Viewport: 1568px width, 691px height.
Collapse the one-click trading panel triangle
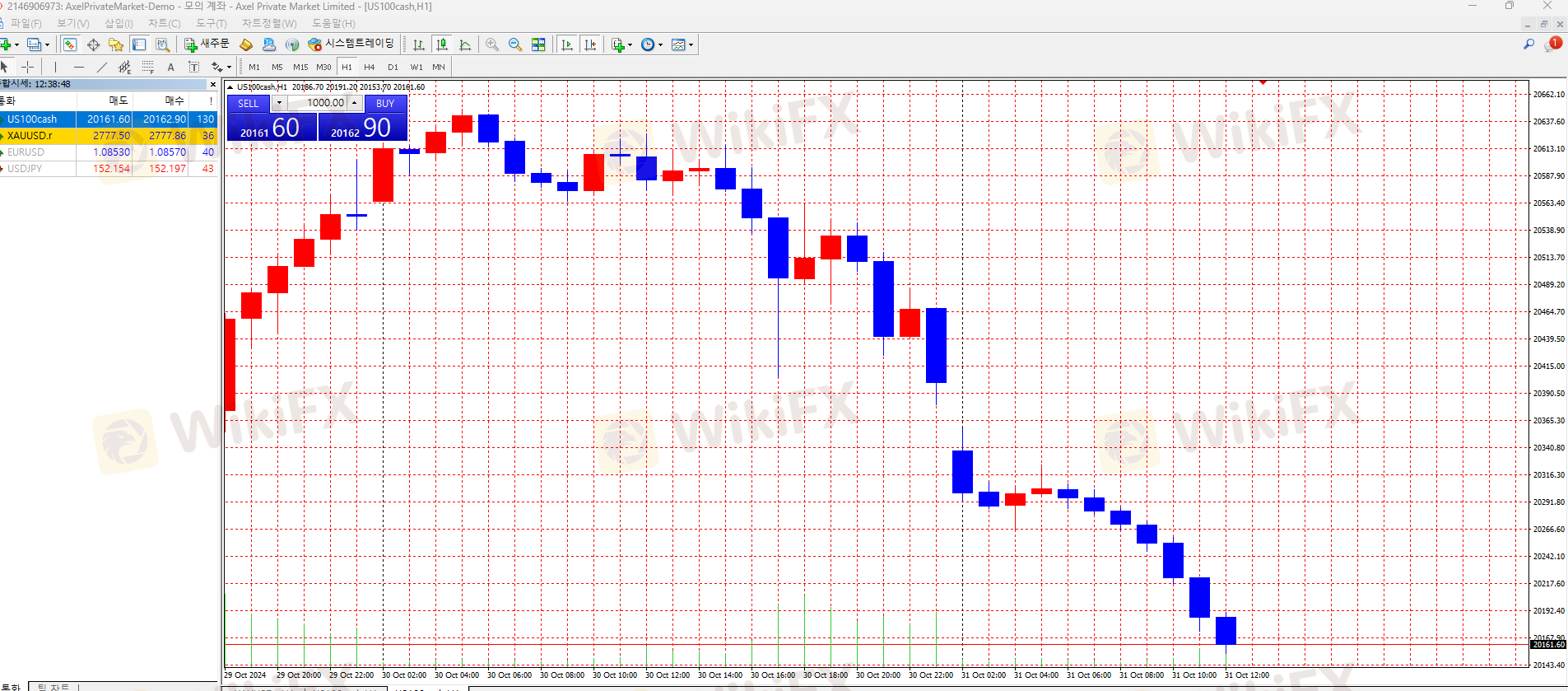tap(230, 87)
